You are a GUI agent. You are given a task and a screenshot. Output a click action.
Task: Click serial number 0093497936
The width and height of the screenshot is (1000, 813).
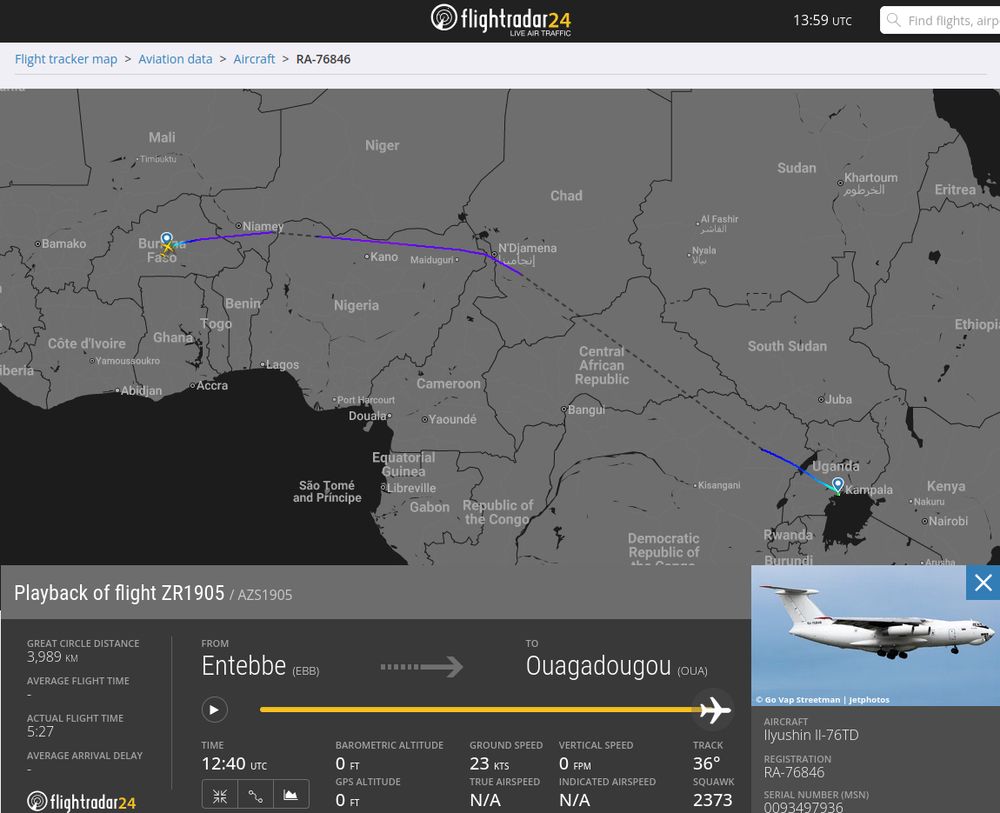[x=804, y=807]
